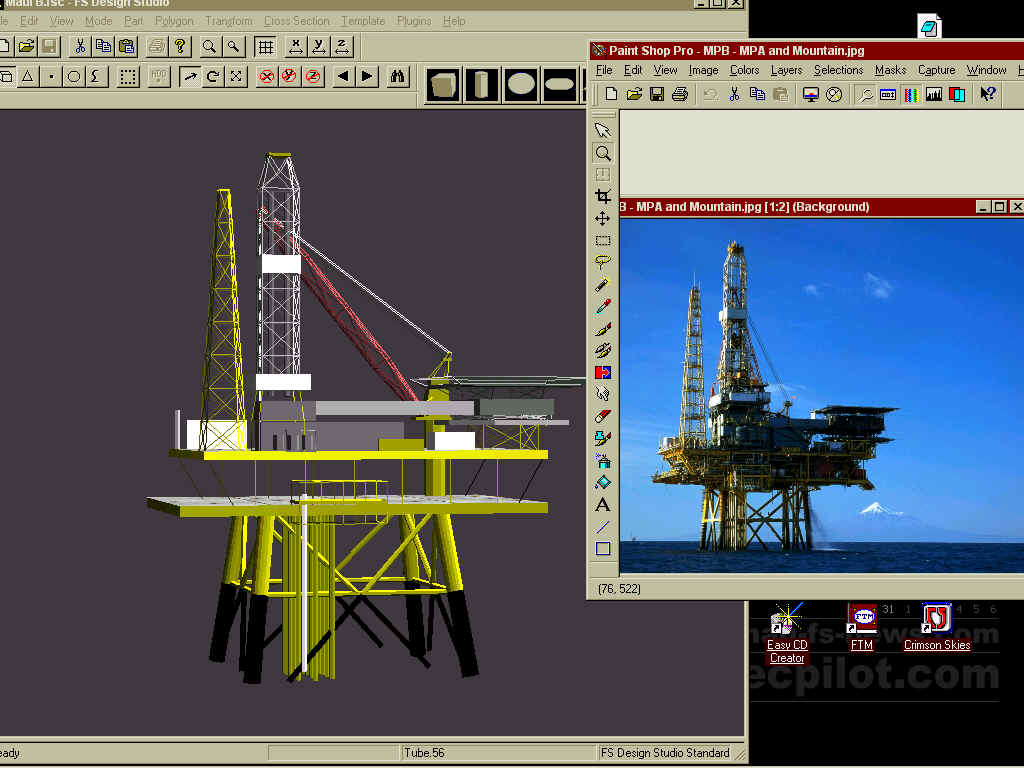The width and height of the screenshot is (1024, 768).
Task: Select the Airbrush spray tool
Action: pyautogui.click(x=603, y=460)
